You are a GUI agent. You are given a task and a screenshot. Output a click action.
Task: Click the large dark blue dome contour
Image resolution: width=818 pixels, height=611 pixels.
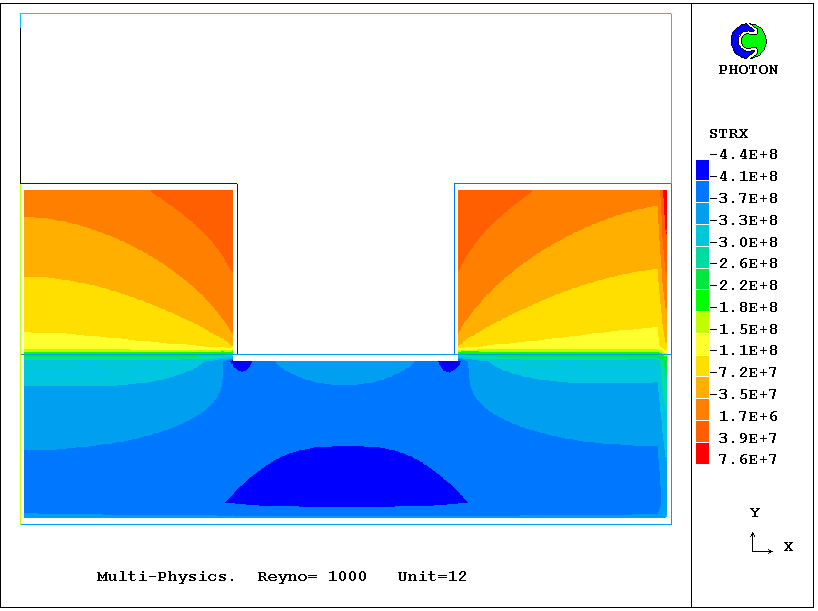345,477
